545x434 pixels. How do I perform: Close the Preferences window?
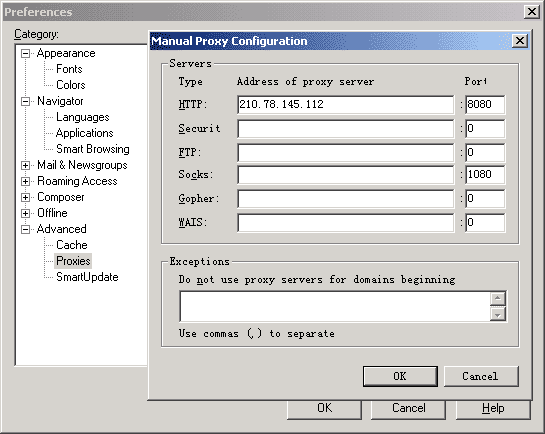tap(532, 12)
